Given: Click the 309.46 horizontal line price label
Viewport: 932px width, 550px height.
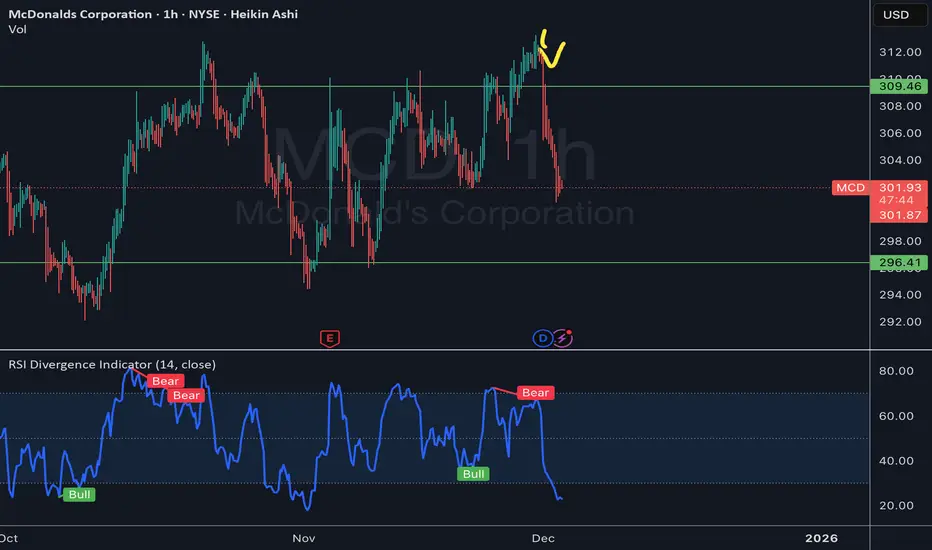Looking at the screenshot, I should click(899, 86).
